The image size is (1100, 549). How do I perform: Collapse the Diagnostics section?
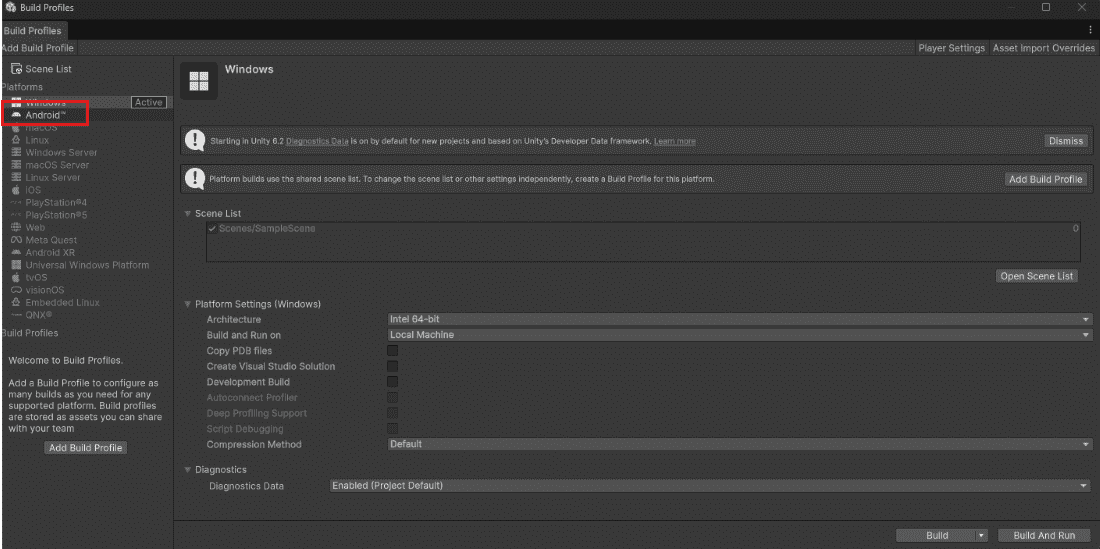coord(187,470)
